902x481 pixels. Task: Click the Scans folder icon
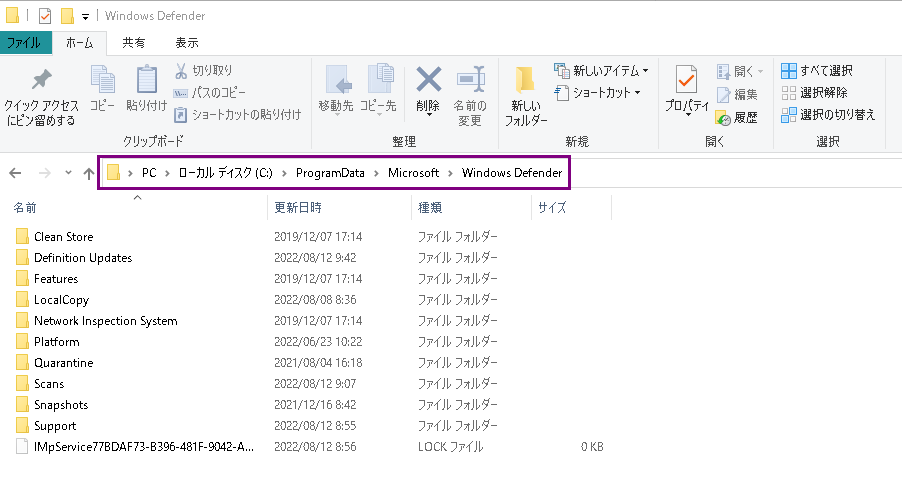(22, 384)
